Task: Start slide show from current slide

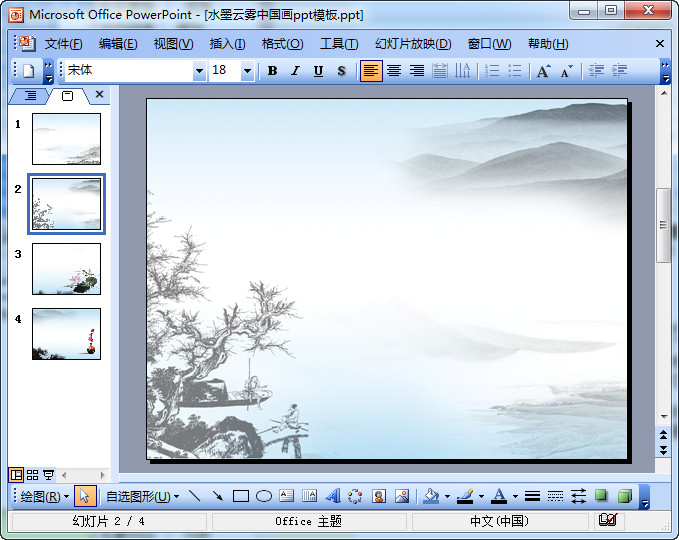Action: (x=48, y=475)
